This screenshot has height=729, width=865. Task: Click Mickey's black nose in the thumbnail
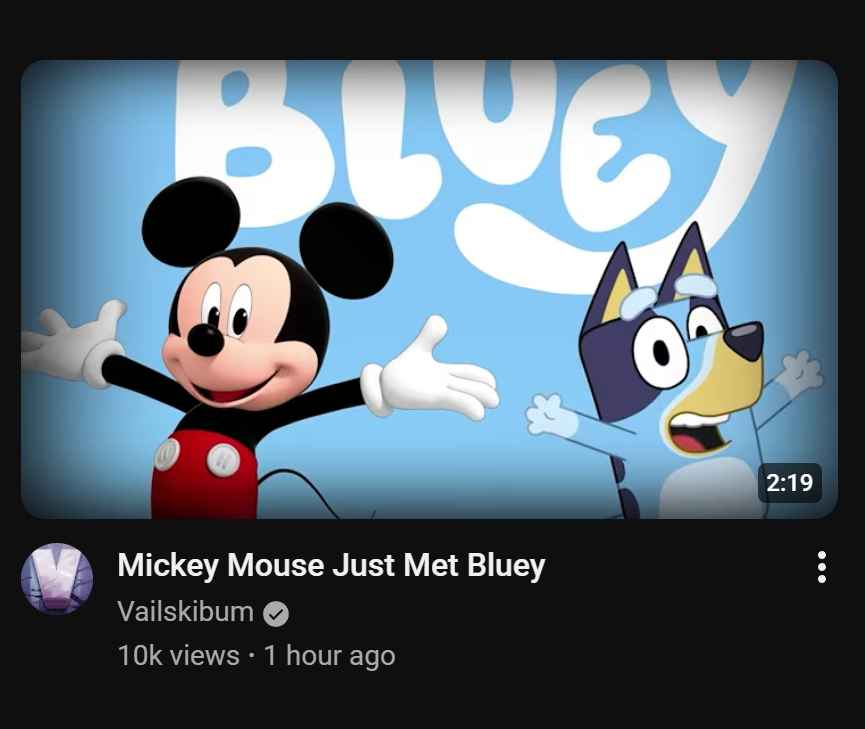pyautogui.click(x=205, y=339)
